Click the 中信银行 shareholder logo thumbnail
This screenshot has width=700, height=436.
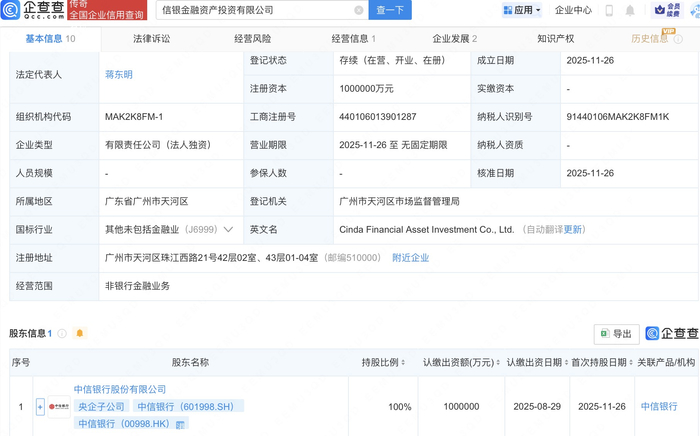tap(59, 407)
